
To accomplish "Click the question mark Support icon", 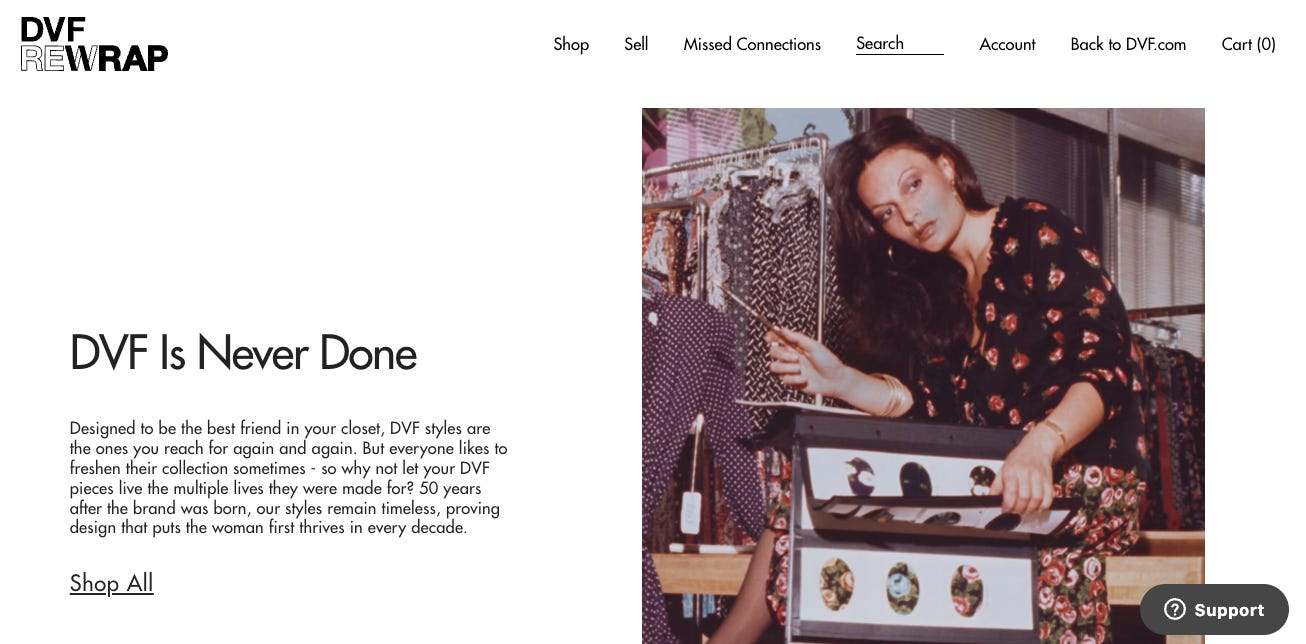I will (x=1175, y=610).
